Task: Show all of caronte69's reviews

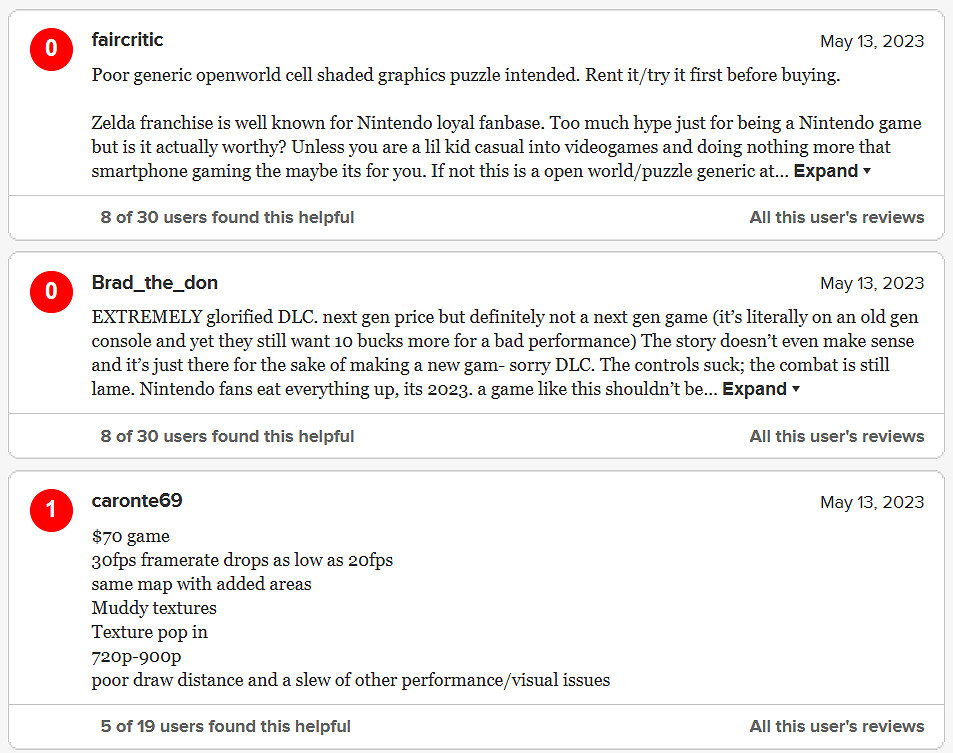Action: point(836,726)
